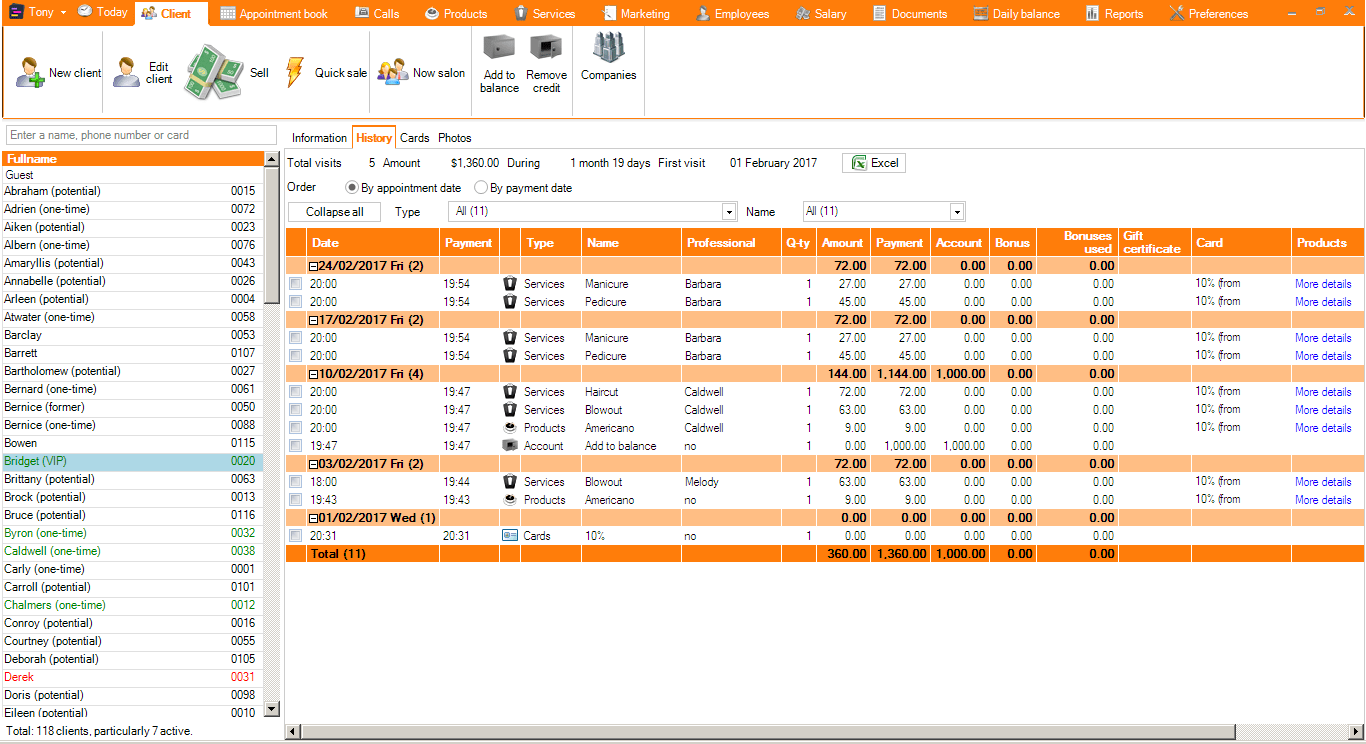Open the Daily balance section
This screenshot has height=744, width=1366.
coord(1016,14)
